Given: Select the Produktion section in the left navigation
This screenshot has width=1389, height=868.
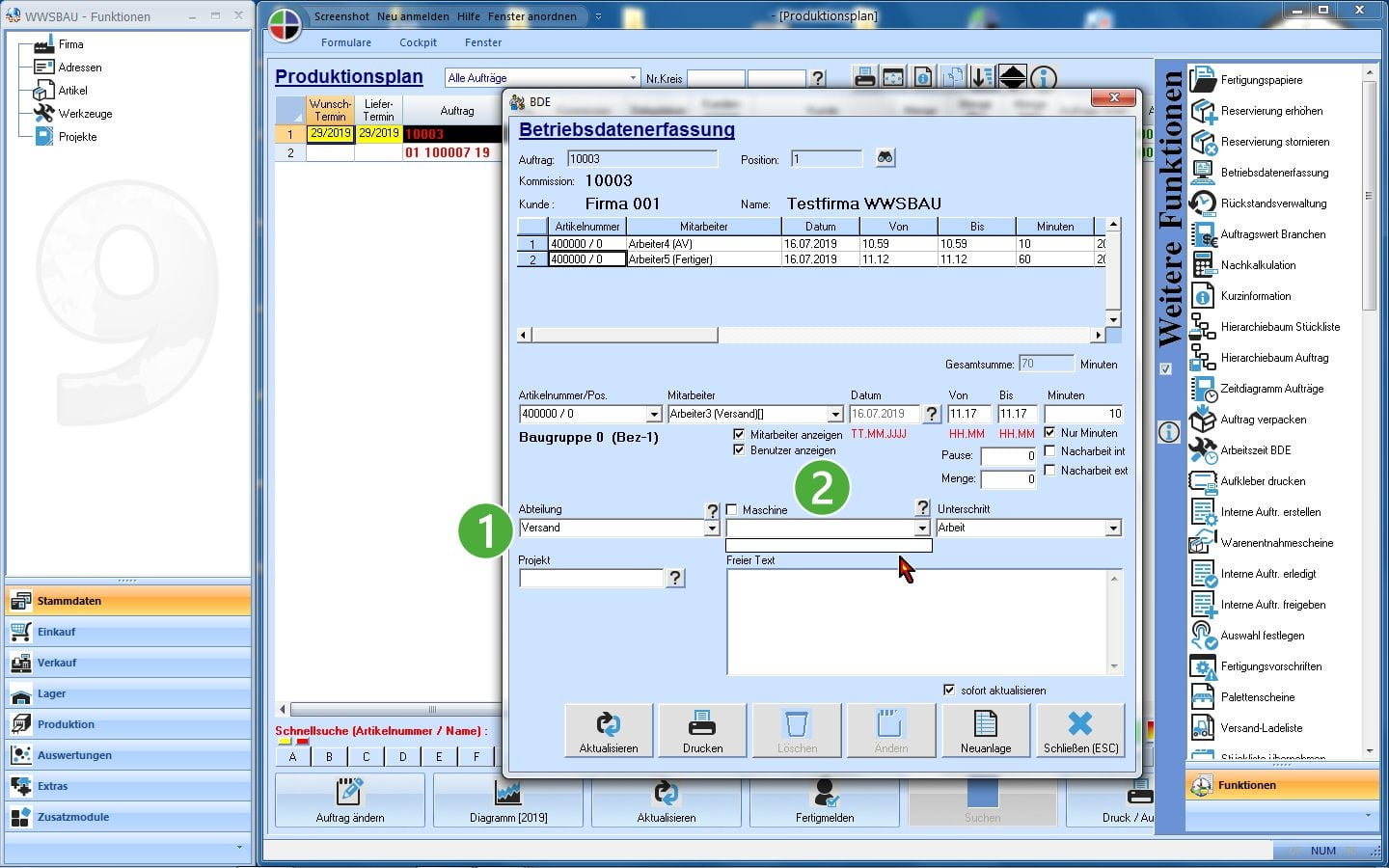Looking at the screenshot, I should tap(127, 724).
